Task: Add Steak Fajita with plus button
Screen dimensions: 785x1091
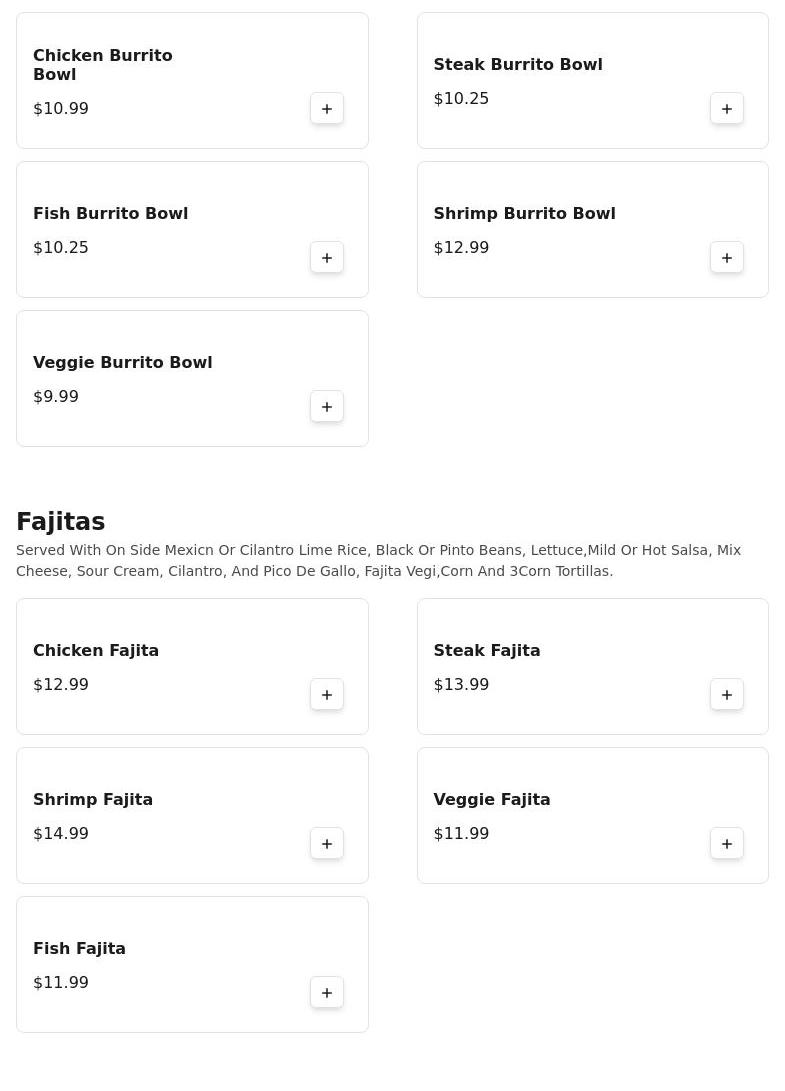Action: tap(727, 695)
